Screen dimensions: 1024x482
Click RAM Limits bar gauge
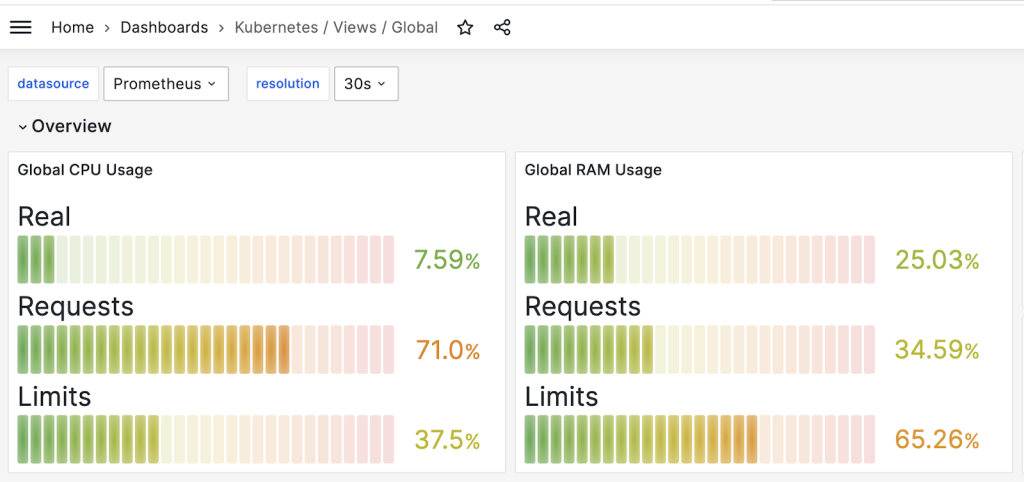coord(700,440)
